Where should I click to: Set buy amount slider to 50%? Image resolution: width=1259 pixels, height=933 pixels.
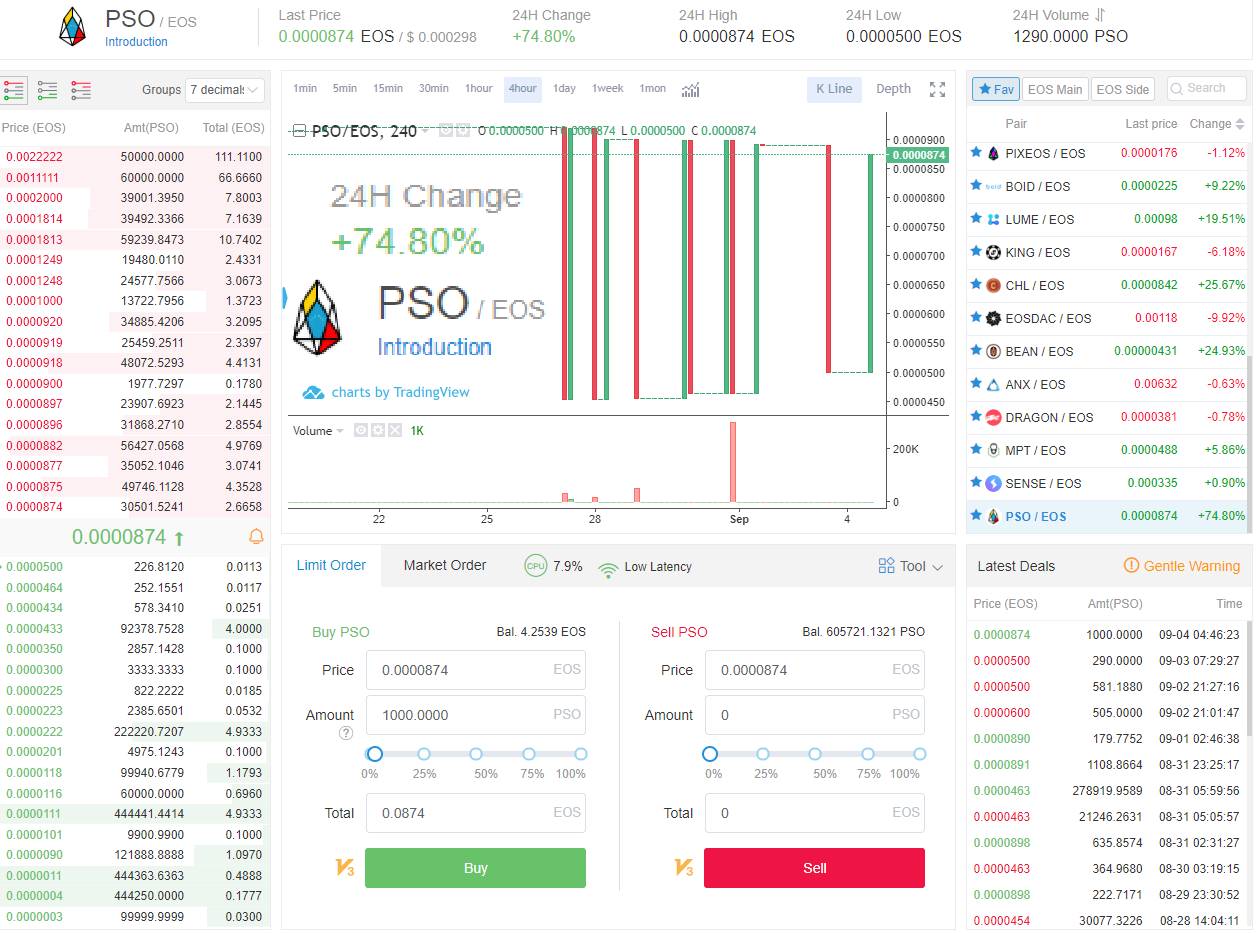click(x=476, y=754)
